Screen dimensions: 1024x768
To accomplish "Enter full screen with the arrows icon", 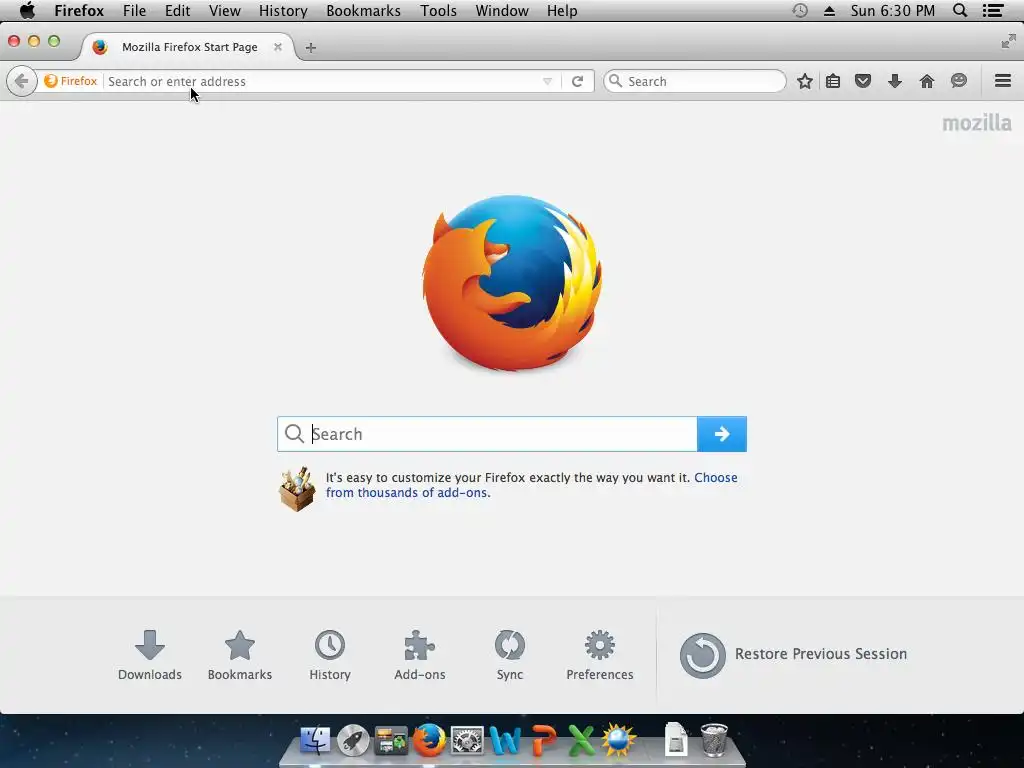I will point(1008,42).
